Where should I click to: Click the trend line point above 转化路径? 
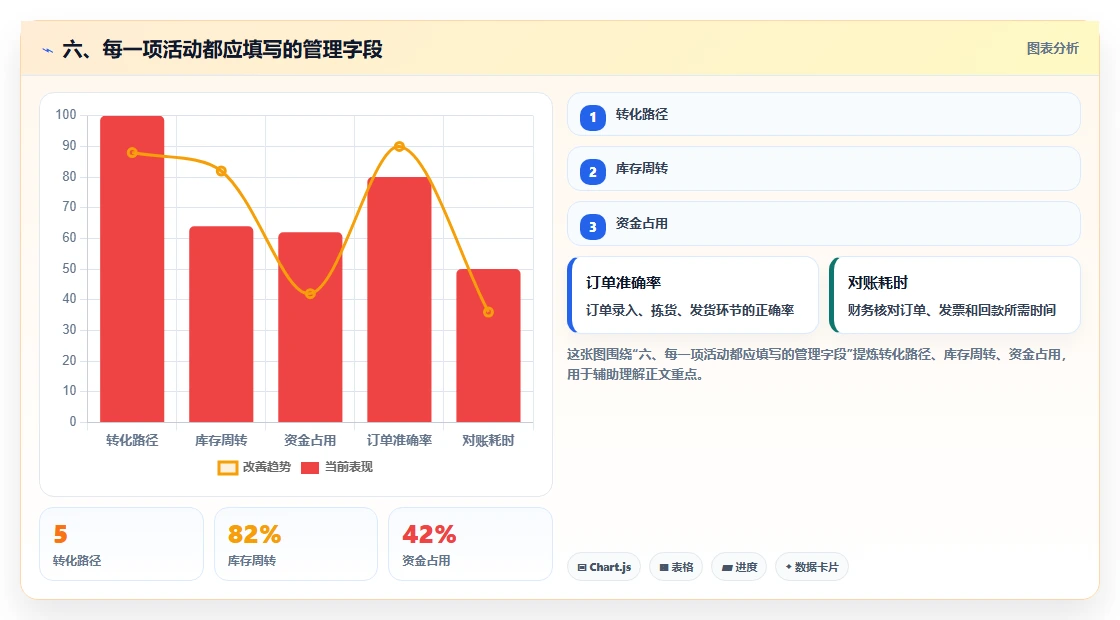(132, 153)
